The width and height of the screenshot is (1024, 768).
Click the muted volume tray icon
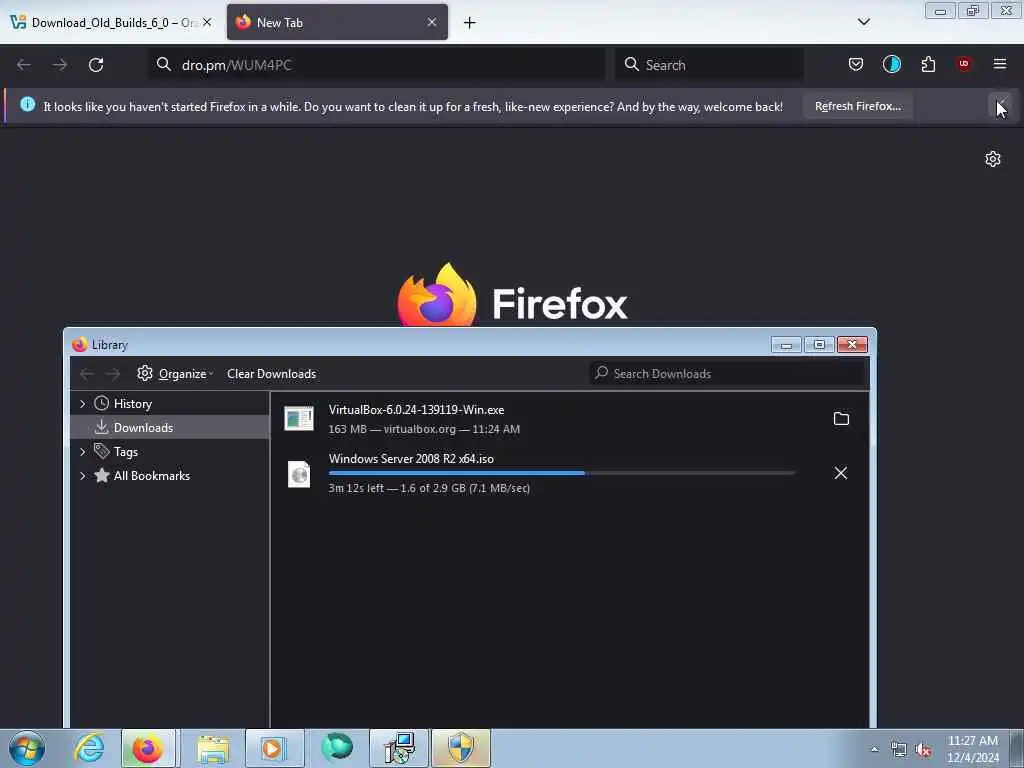point(923,750)
